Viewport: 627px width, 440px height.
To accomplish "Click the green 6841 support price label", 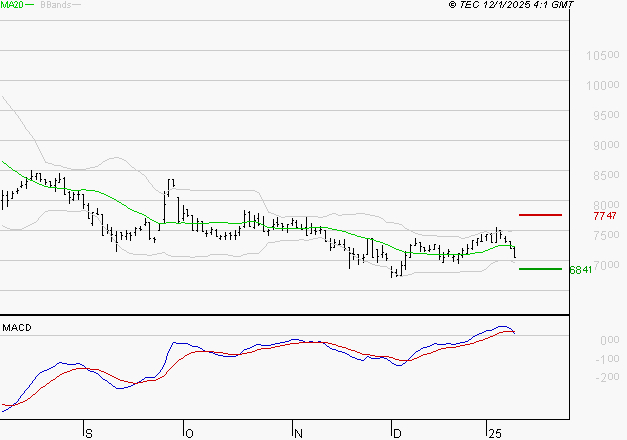I will click(581, 270).
